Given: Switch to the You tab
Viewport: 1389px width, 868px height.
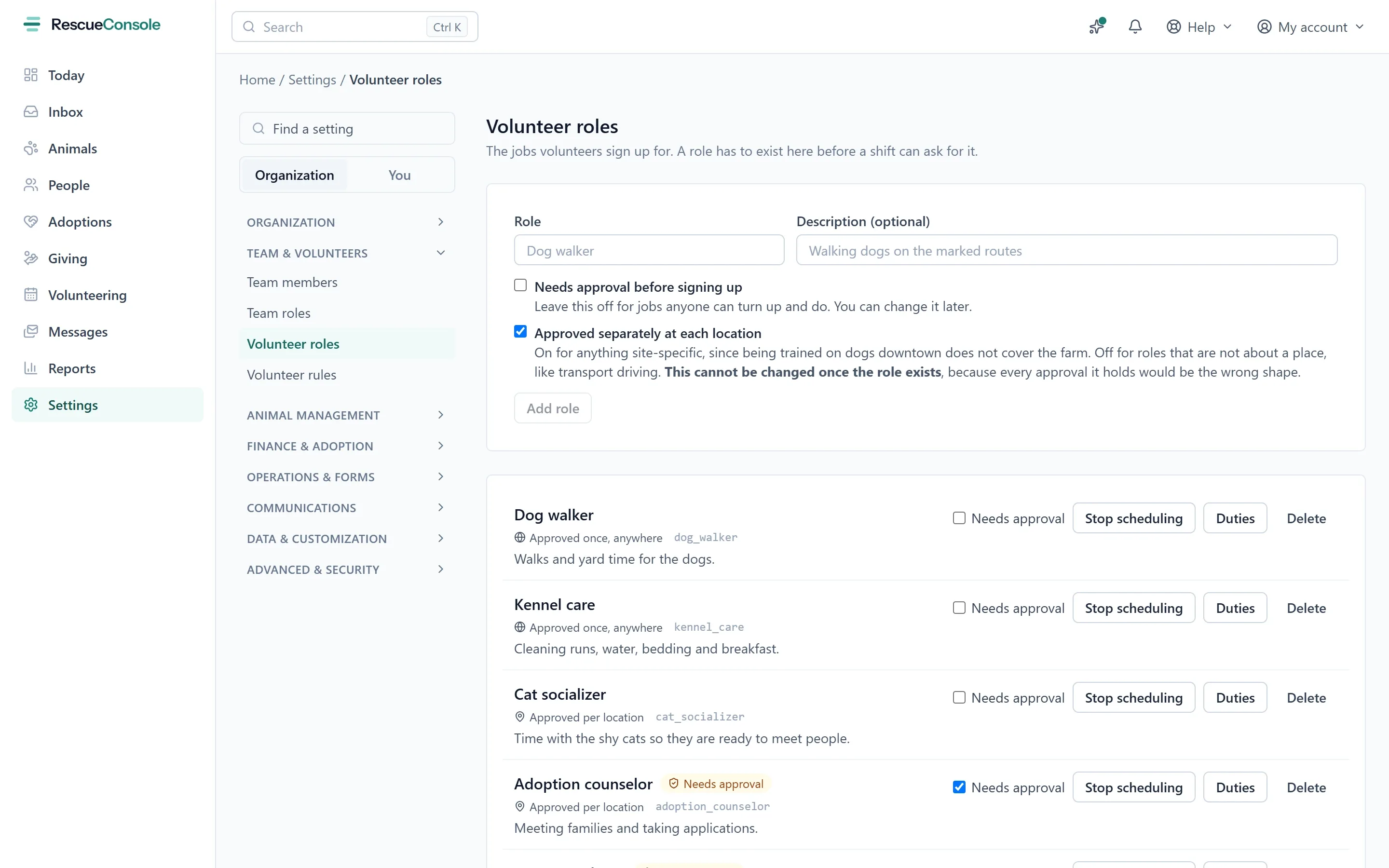Looking at the screenshot, I should (399, 175).
